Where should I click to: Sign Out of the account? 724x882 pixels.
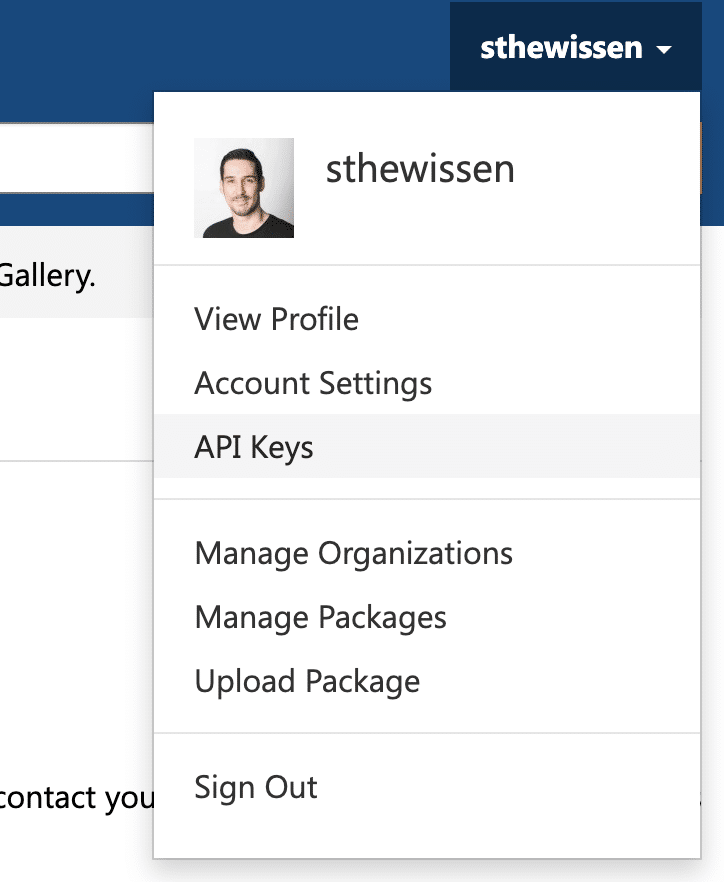(x=256, y=787)
